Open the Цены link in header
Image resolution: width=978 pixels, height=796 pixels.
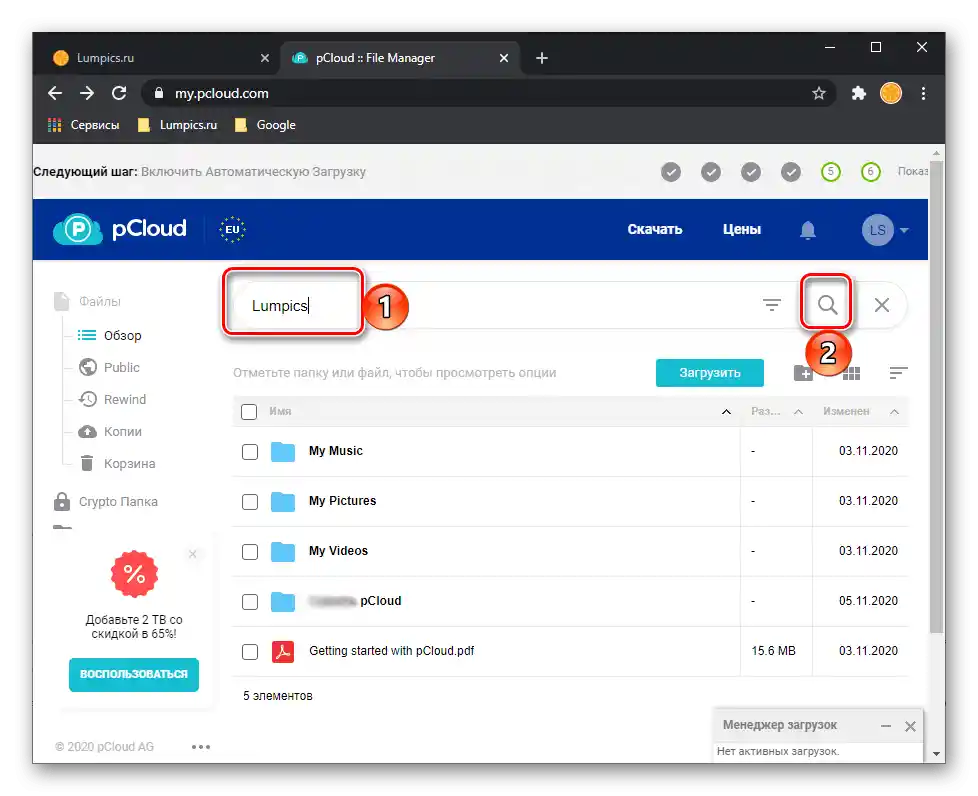(x=741, y=230)
